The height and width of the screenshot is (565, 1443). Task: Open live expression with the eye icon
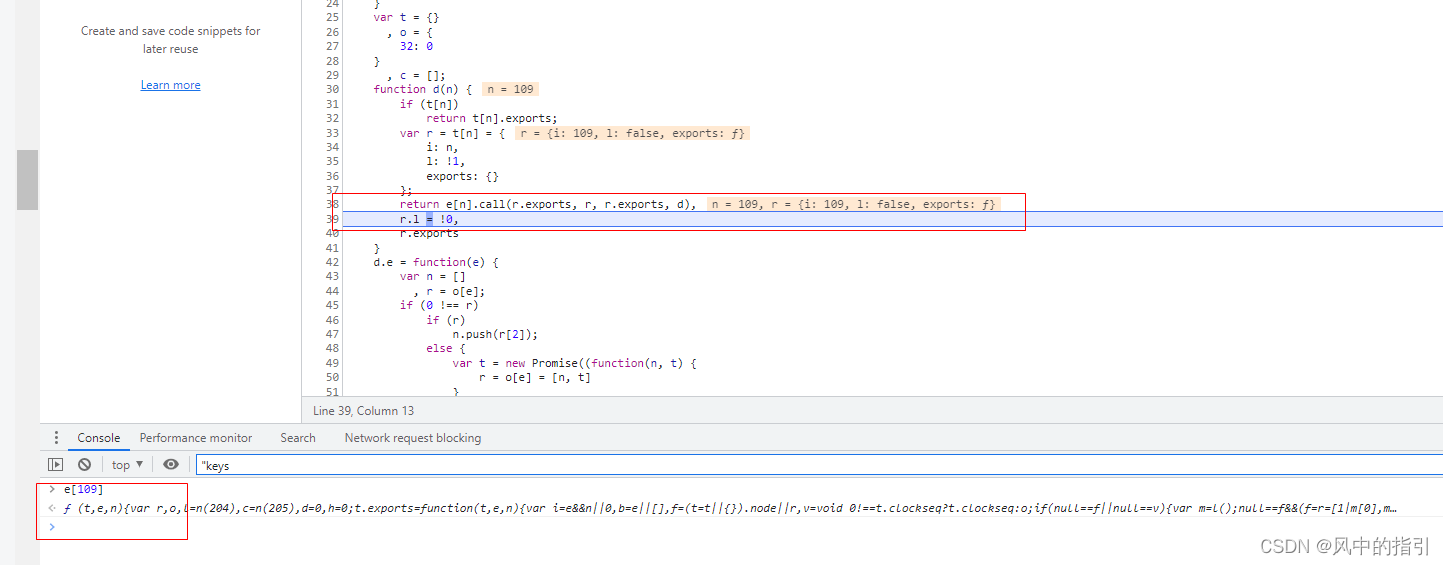(171, 464)
